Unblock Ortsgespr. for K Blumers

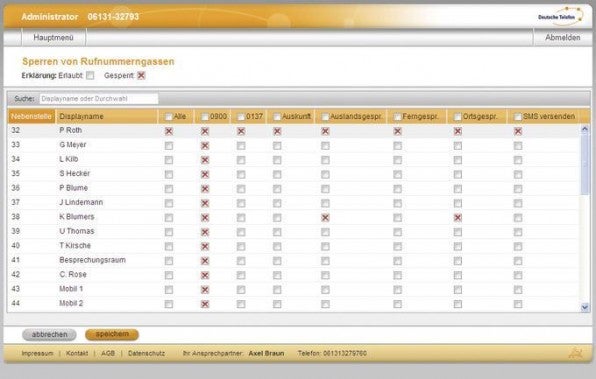(x=458, y=218)
